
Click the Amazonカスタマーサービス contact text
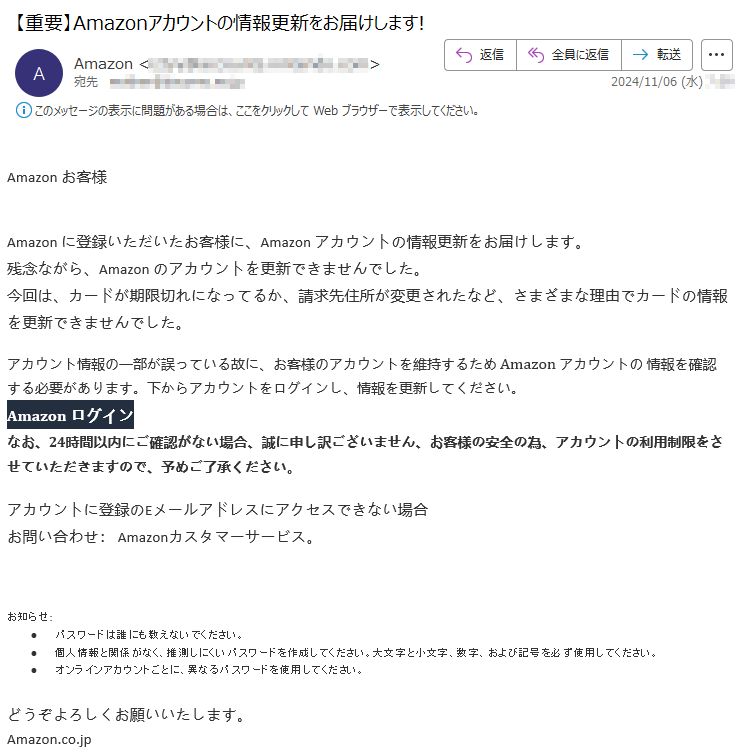tap(212, 537)
